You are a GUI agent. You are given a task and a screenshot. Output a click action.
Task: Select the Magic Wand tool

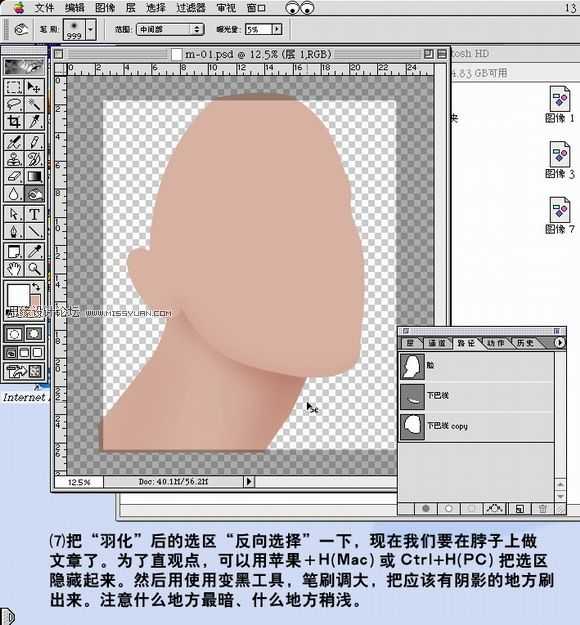click(x=34, y=104)
